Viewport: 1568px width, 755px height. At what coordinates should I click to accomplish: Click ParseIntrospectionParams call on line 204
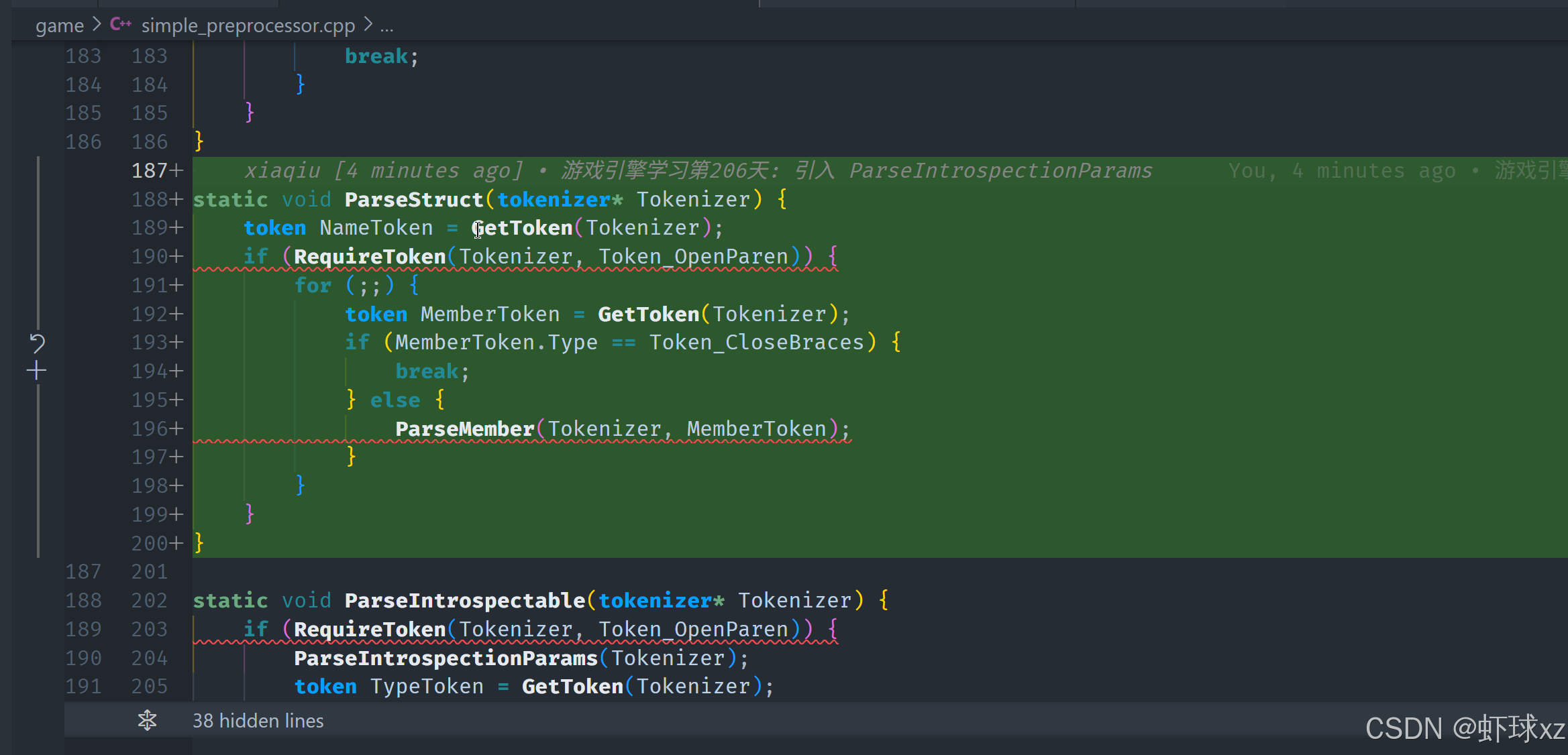pyautogui.click(x=446, y=658)
